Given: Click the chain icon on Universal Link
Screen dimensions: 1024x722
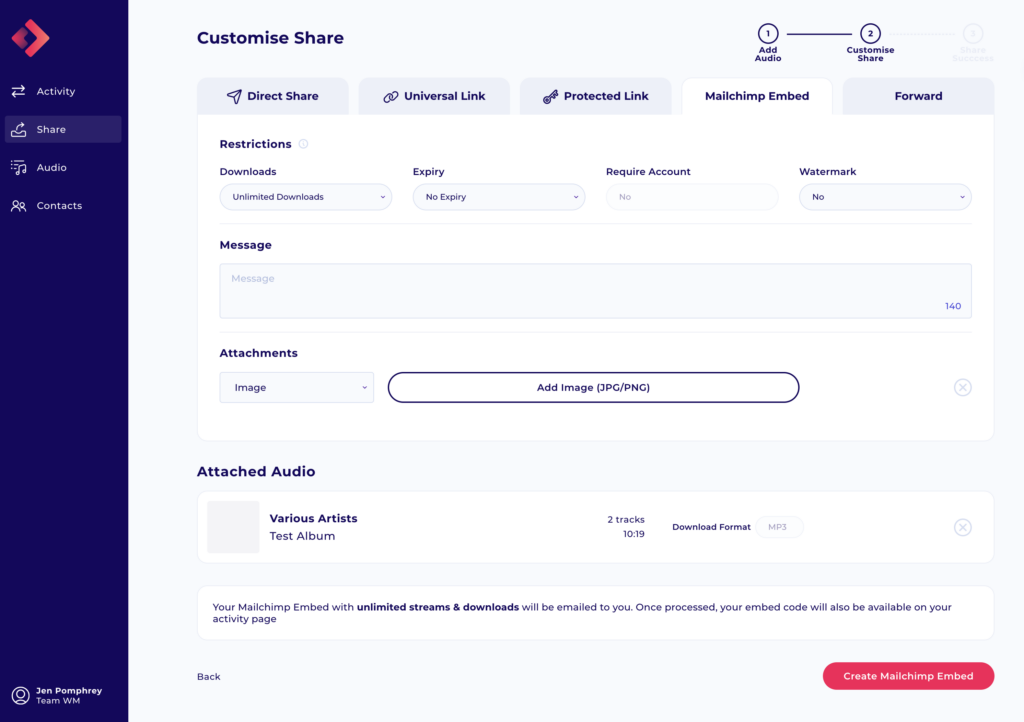Looking at the screenshot, I should pos(389,95).
